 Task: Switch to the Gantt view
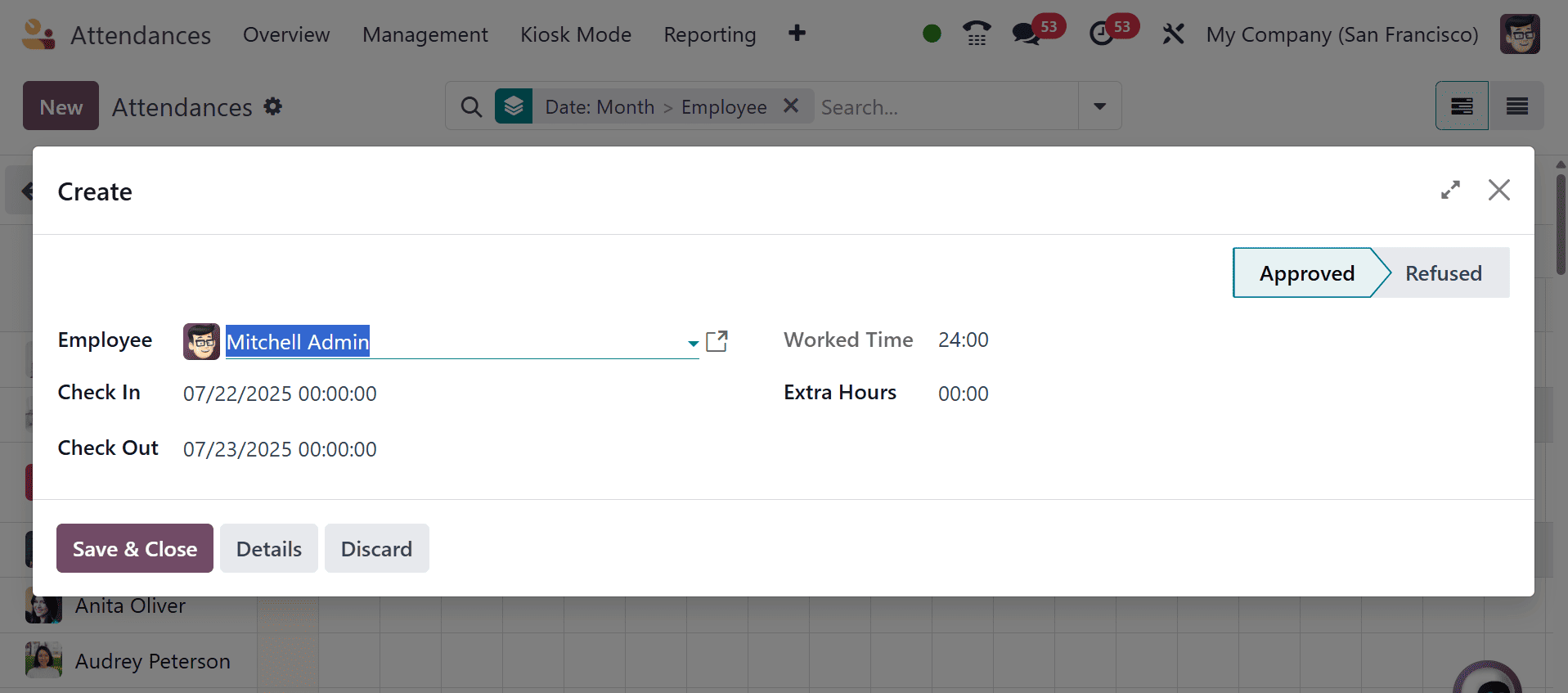point(1462,106)
